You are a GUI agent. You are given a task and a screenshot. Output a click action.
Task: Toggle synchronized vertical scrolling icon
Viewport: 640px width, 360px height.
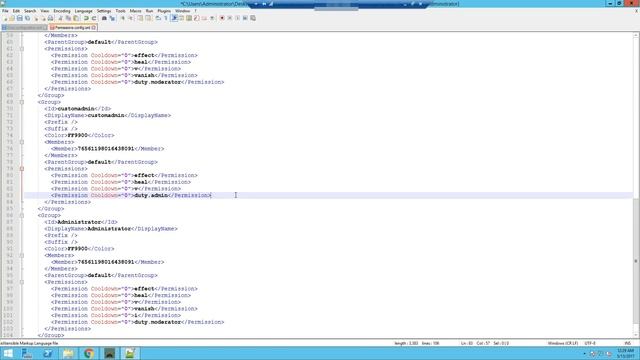coord(140,18)
